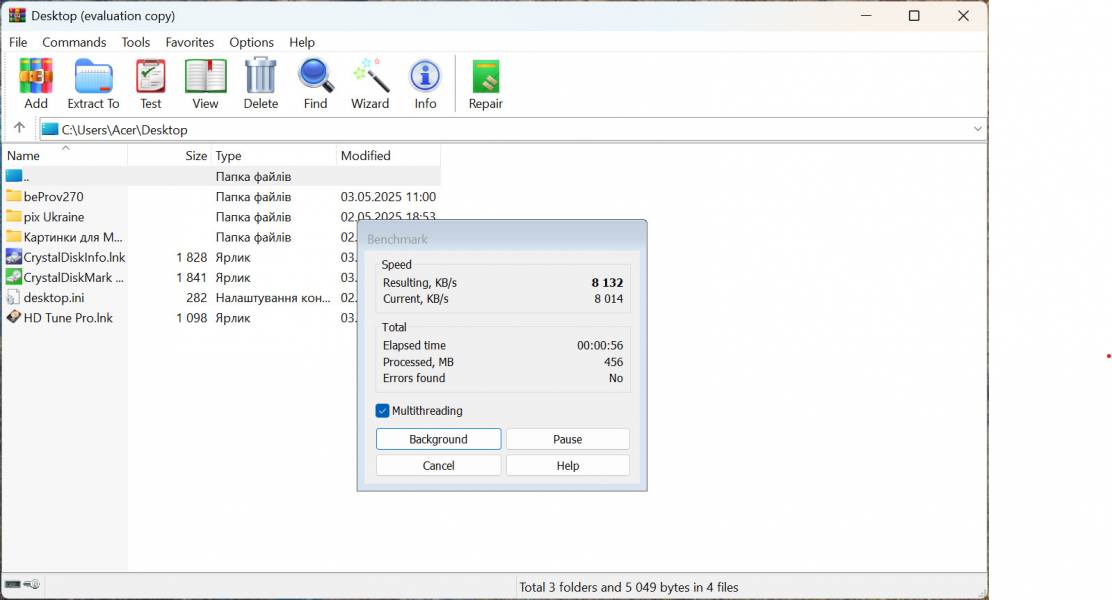Click the Resulting speed value '8 132'
Viewport: 1112px width, 600px height.
(607, 282)
